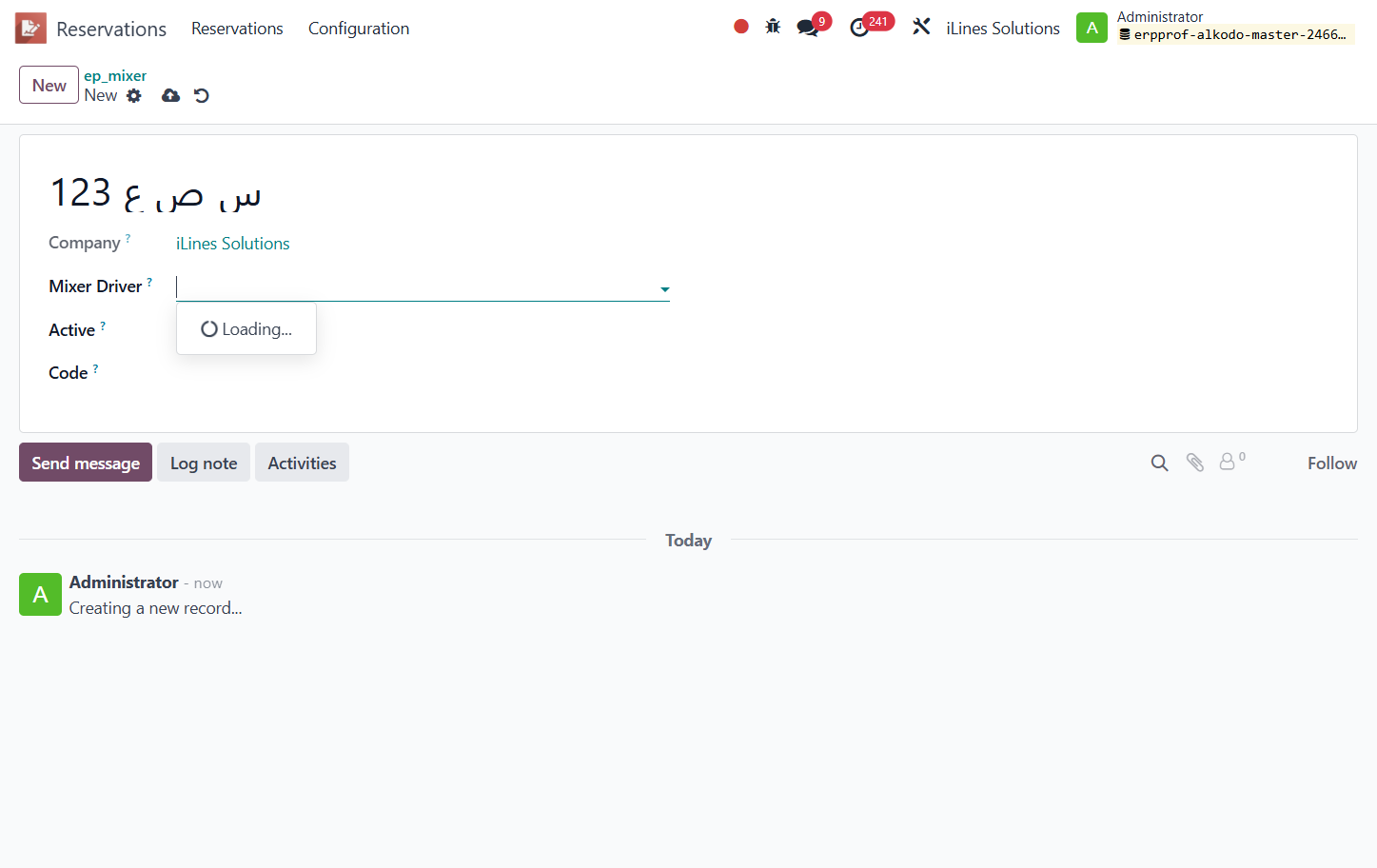
Task: Click Administrator avatar in chatter message
Action: pyautogui.click(x=40, y=594)
